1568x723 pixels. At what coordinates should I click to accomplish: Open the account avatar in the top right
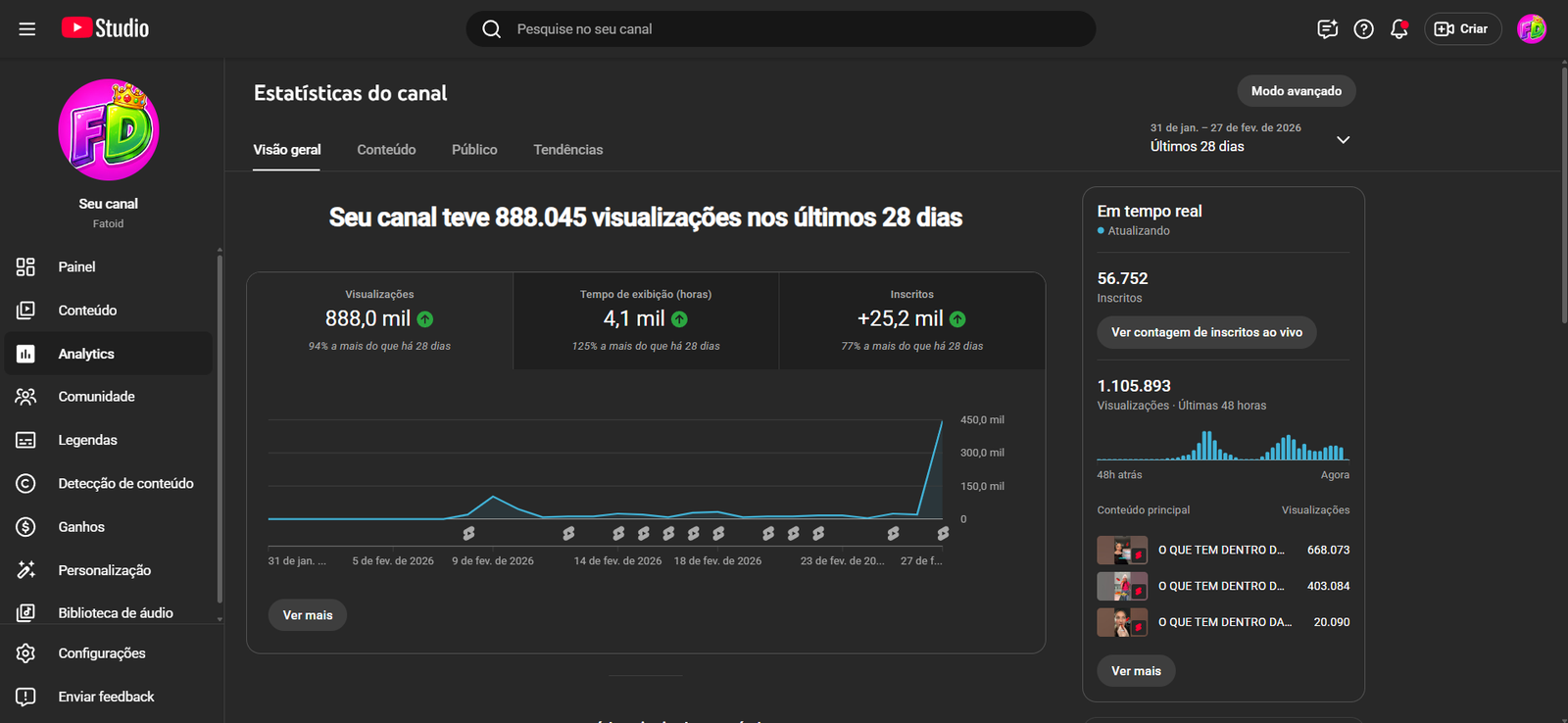1532,29
